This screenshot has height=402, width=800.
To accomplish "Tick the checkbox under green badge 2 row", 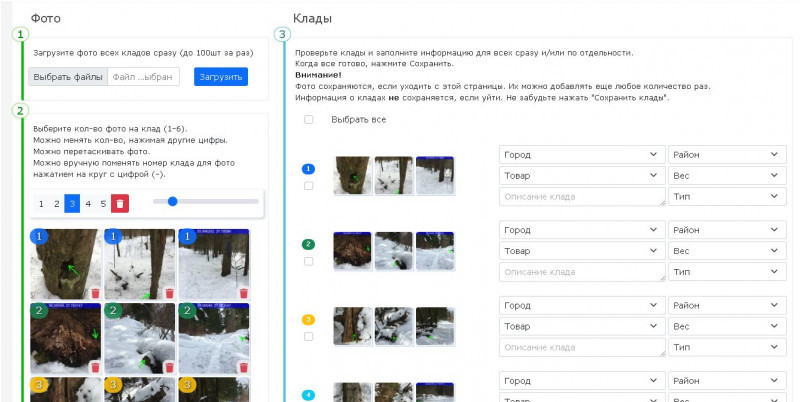I will 308,261.
